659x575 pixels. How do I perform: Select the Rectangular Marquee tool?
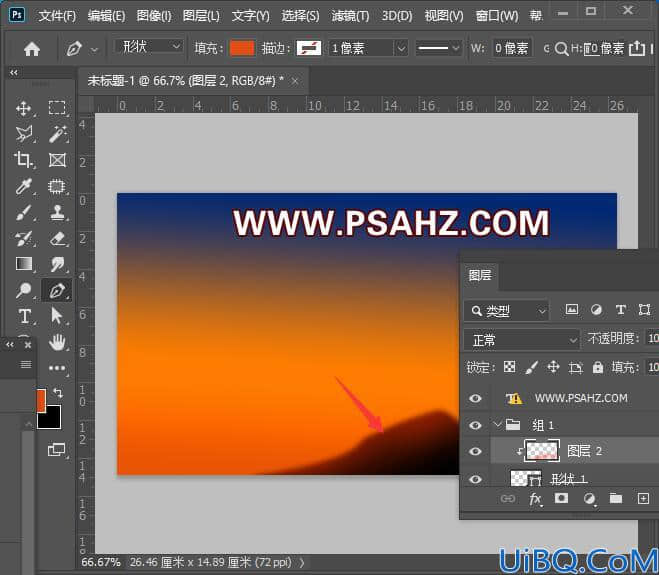[57, 108]
